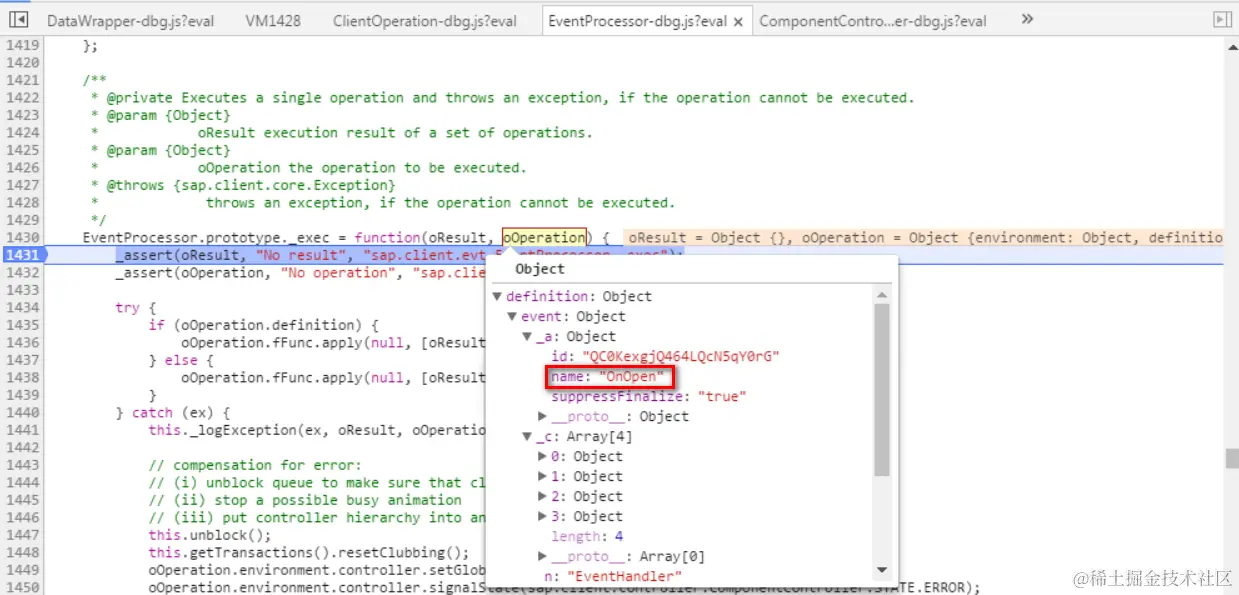Click the highlighted oOperation parameter
This screenshot has height=595, width=1239.
tap(544, 238)
